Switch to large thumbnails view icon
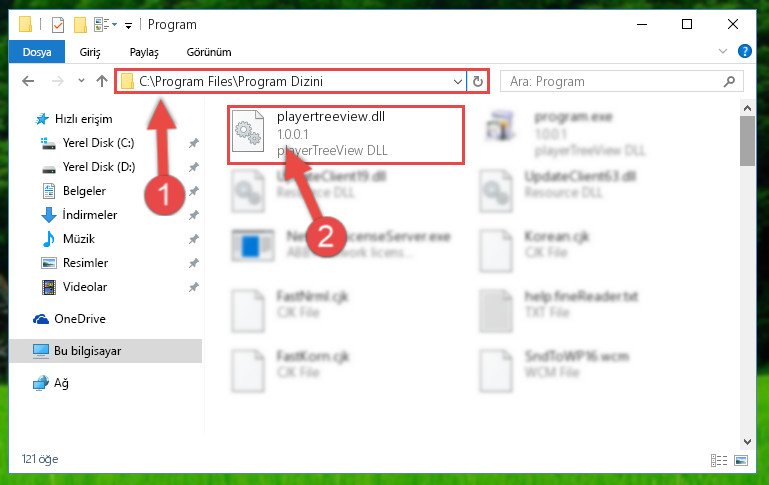The width and height of the screenshot is (769, 485). point(741,460)
